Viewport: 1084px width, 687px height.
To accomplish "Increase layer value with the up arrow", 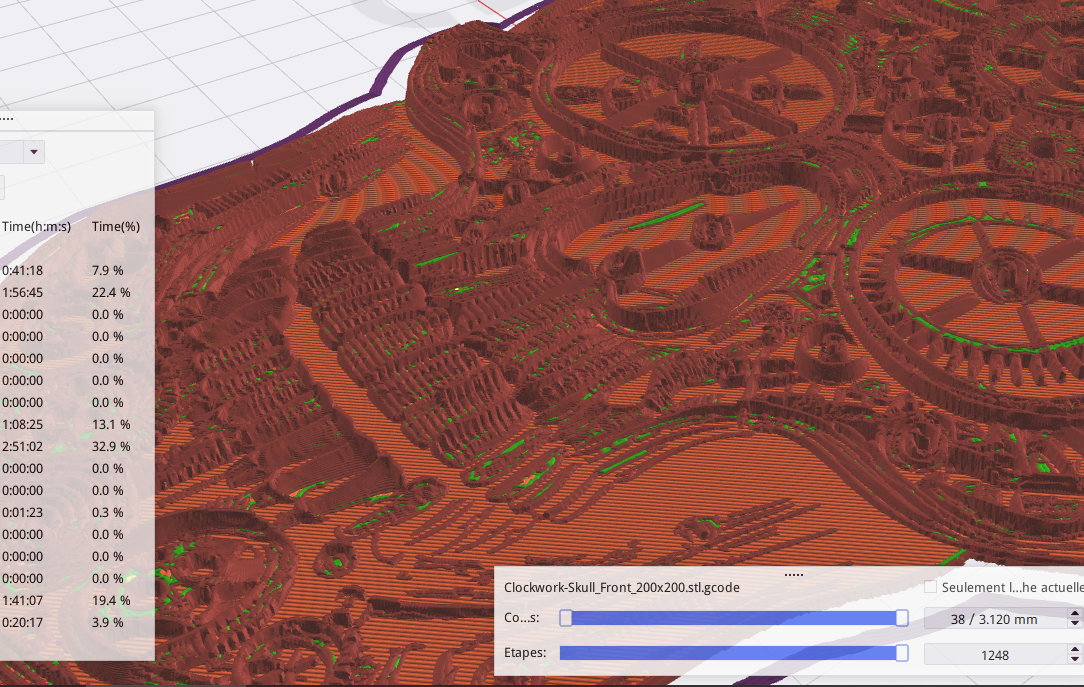I will [1076, 613].
